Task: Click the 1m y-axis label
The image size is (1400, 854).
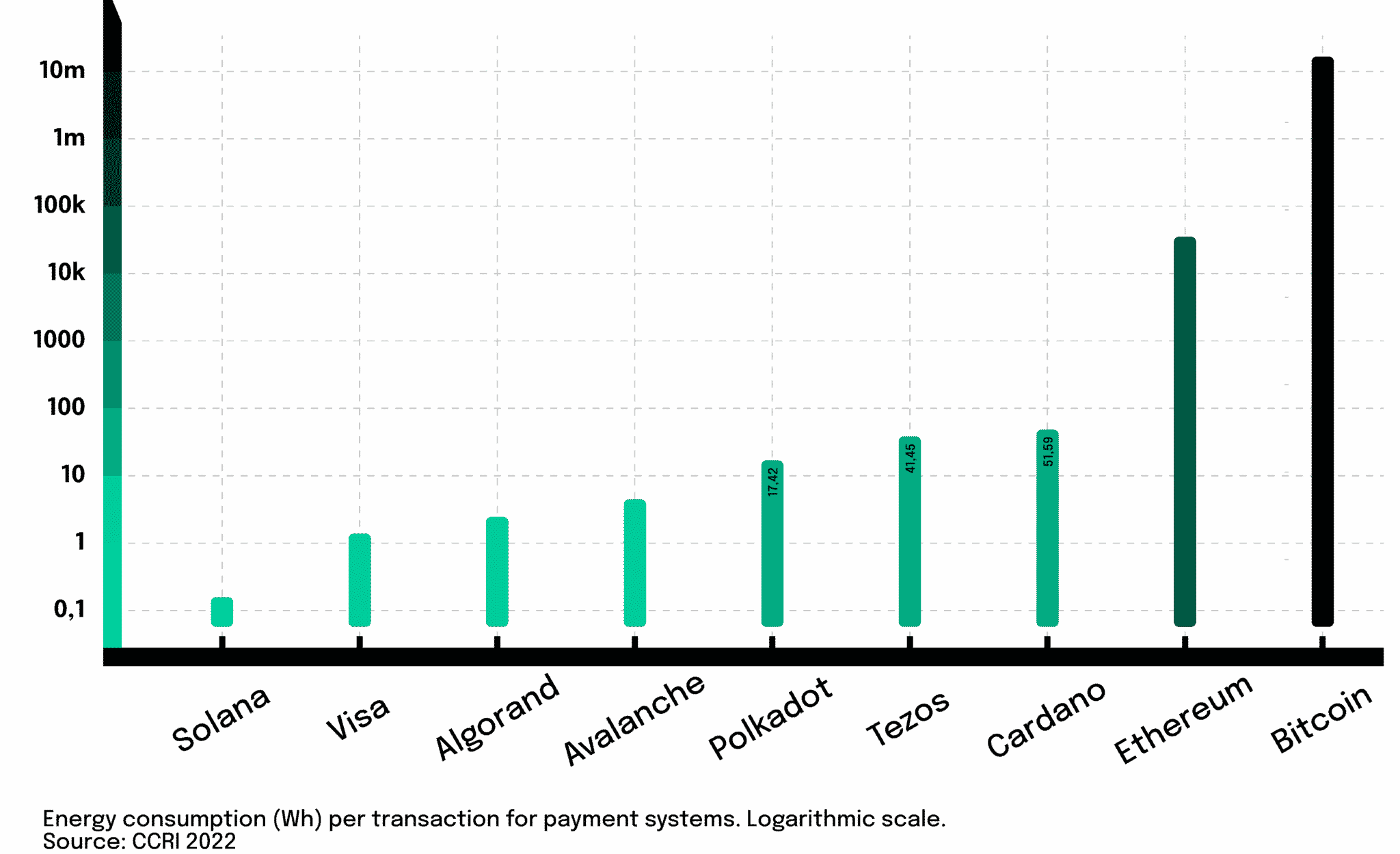Action: pyautogui.click(x=69, y=138)
